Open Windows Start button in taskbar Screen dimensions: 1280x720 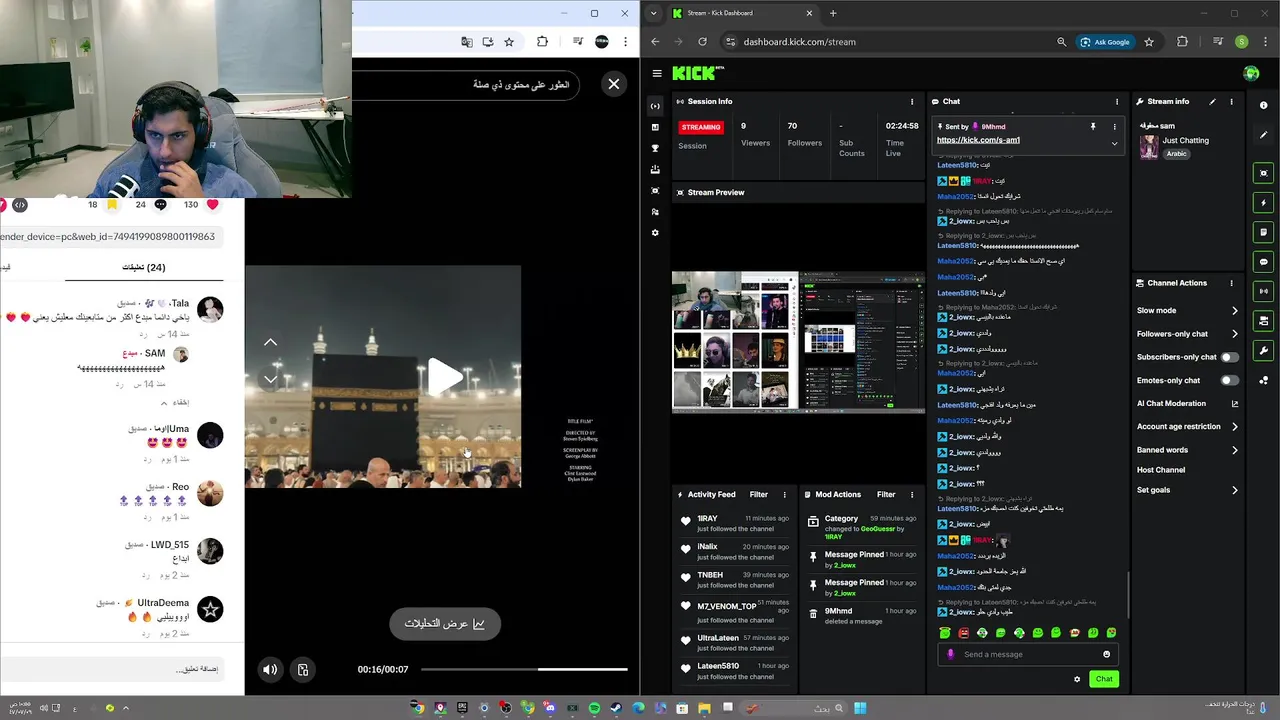[860, 708]
